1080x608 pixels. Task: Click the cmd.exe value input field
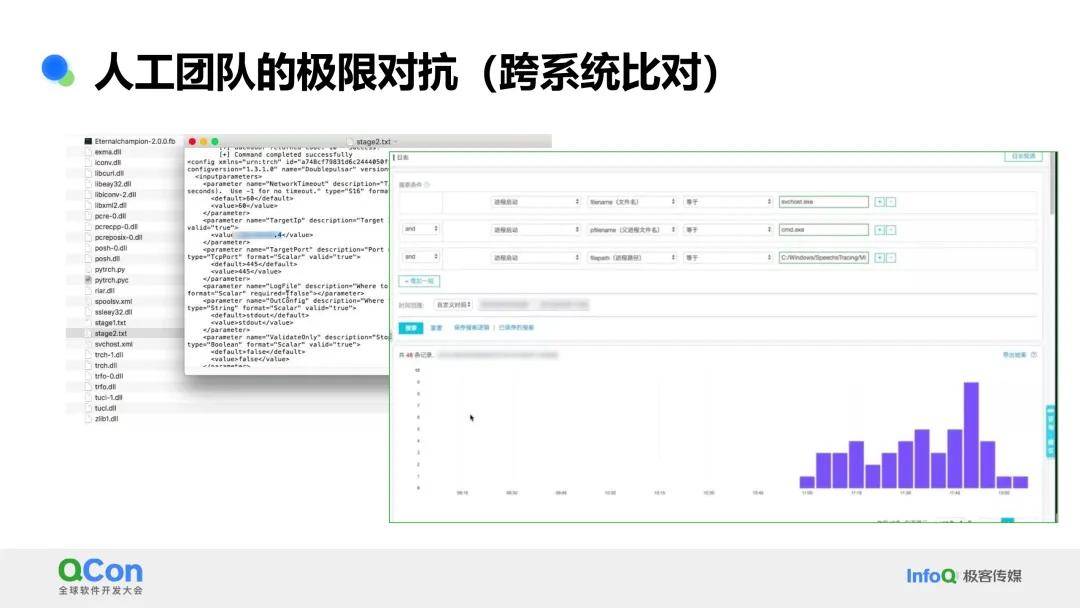[824, 230]
